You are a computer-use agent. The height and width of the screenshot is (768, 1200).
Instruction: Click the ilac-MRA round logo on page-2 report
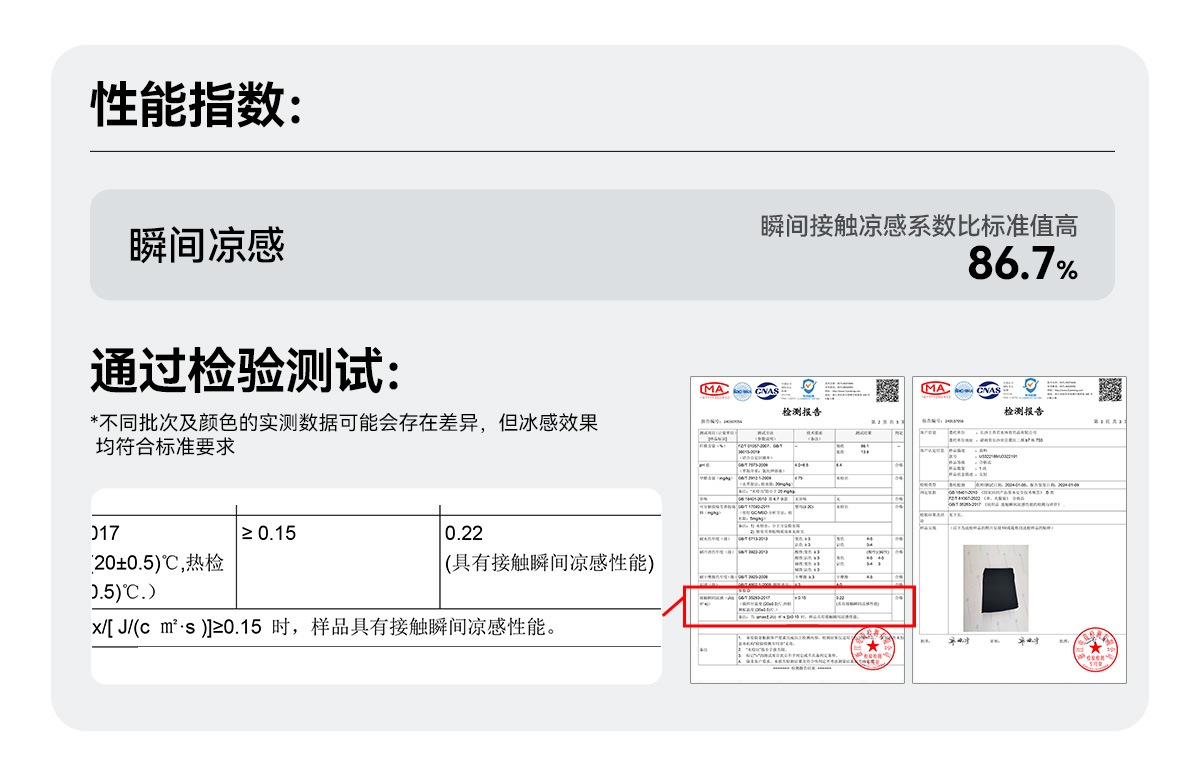click(741, 390)
